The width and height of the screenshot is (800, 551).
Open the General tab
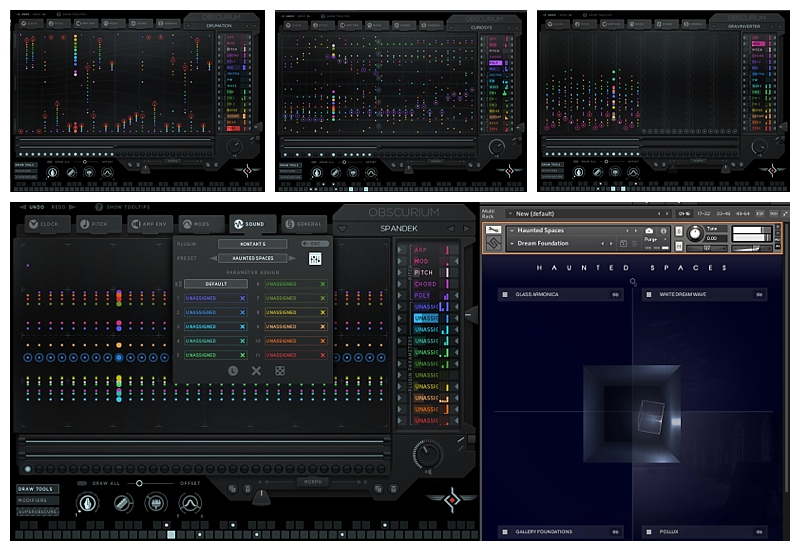tap(304, 224)
